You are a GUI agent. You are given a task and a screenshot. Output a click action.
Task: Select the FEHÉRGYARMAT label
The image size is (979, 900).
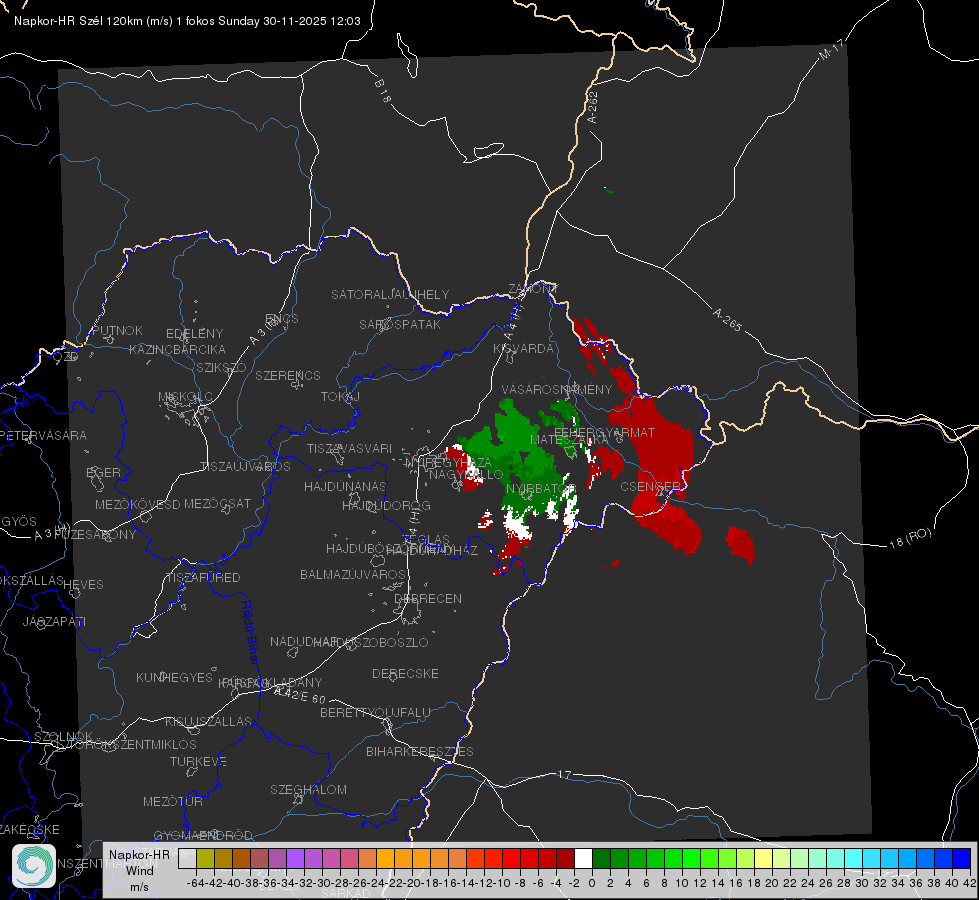click(605, 432)
